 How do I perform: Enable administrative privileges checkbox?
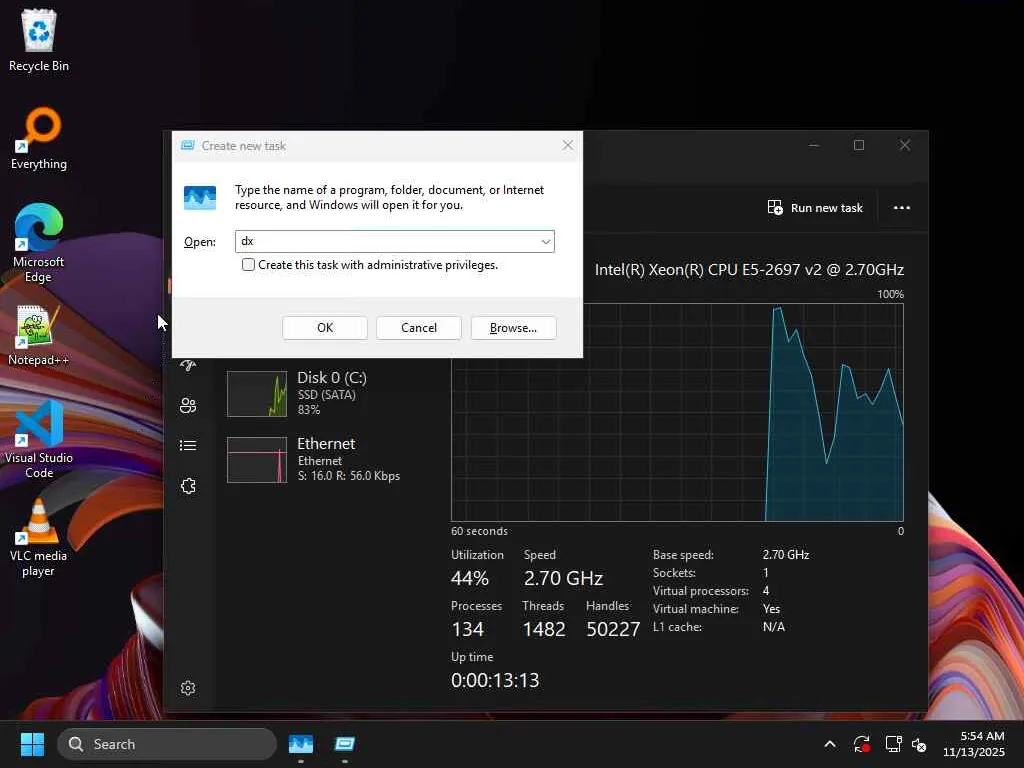(x=248, y=264)
